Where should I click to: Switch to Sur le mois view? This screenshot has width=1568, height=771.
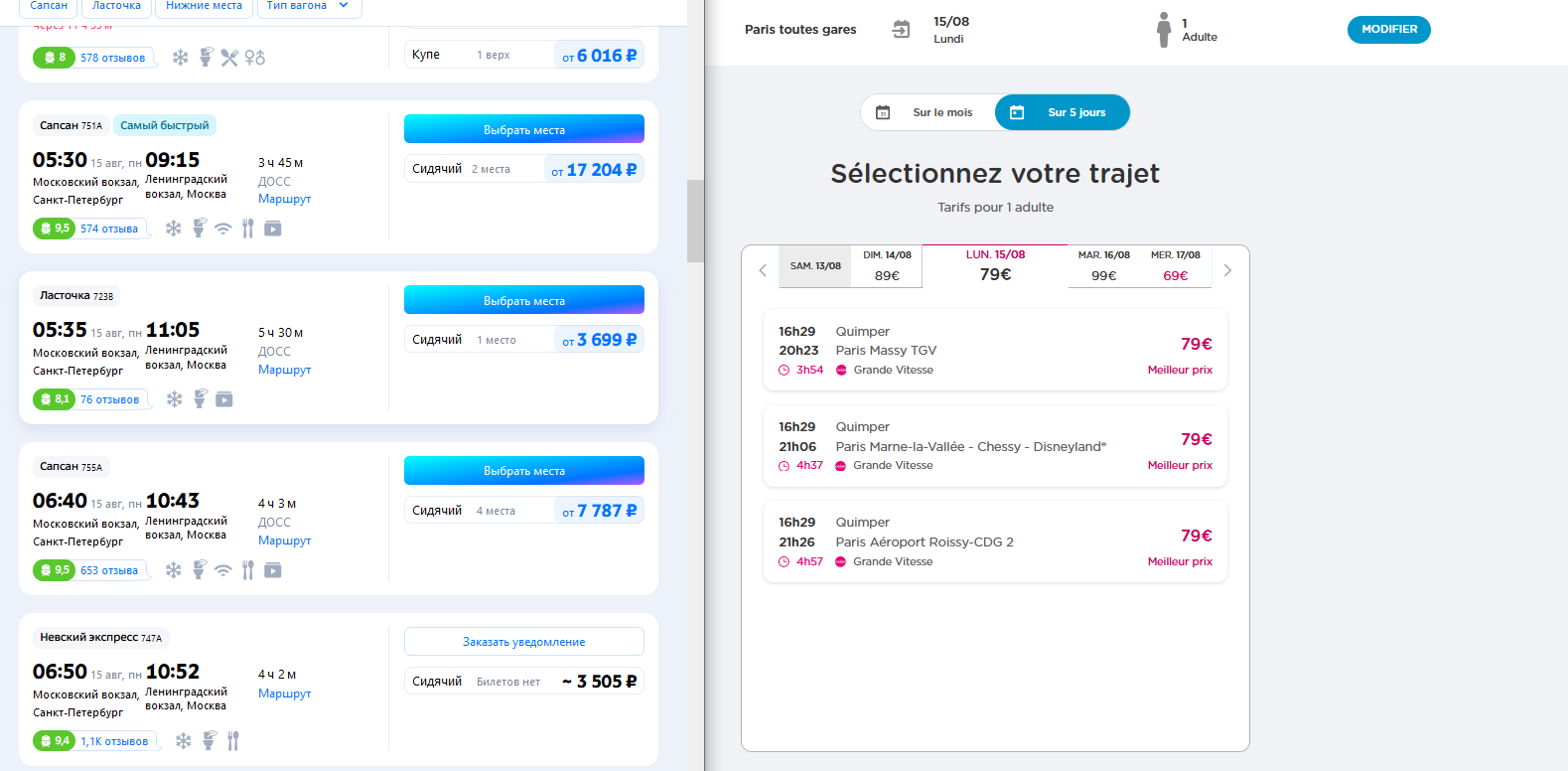click(928, 112)
